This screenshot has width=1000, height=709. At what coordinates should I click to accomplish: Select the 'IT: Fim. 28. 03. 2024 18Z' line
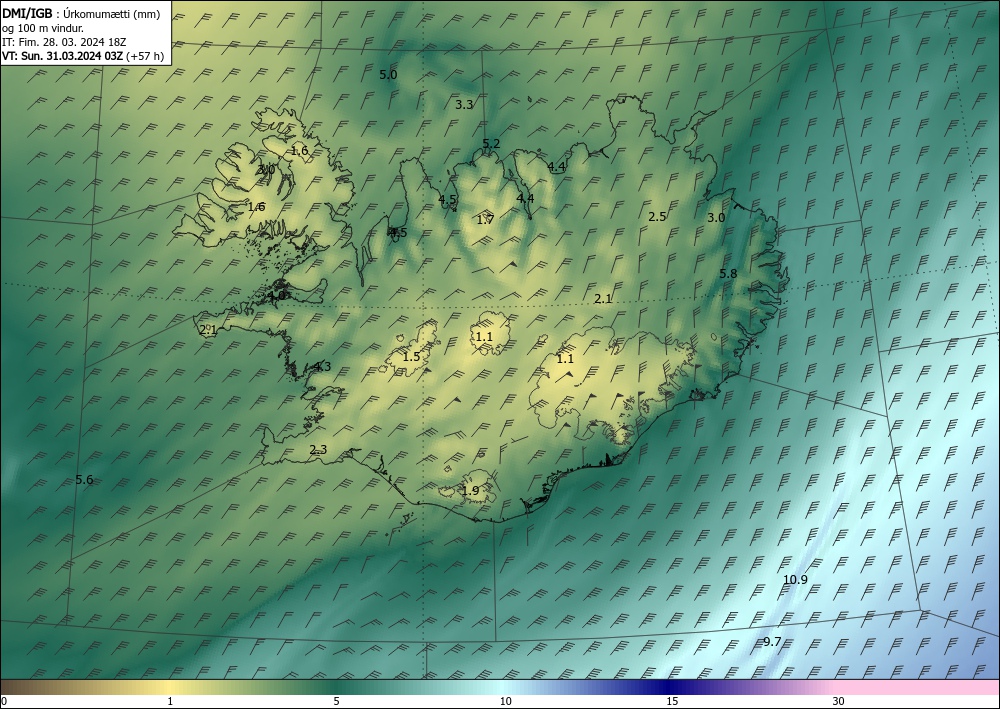(64, 42)
